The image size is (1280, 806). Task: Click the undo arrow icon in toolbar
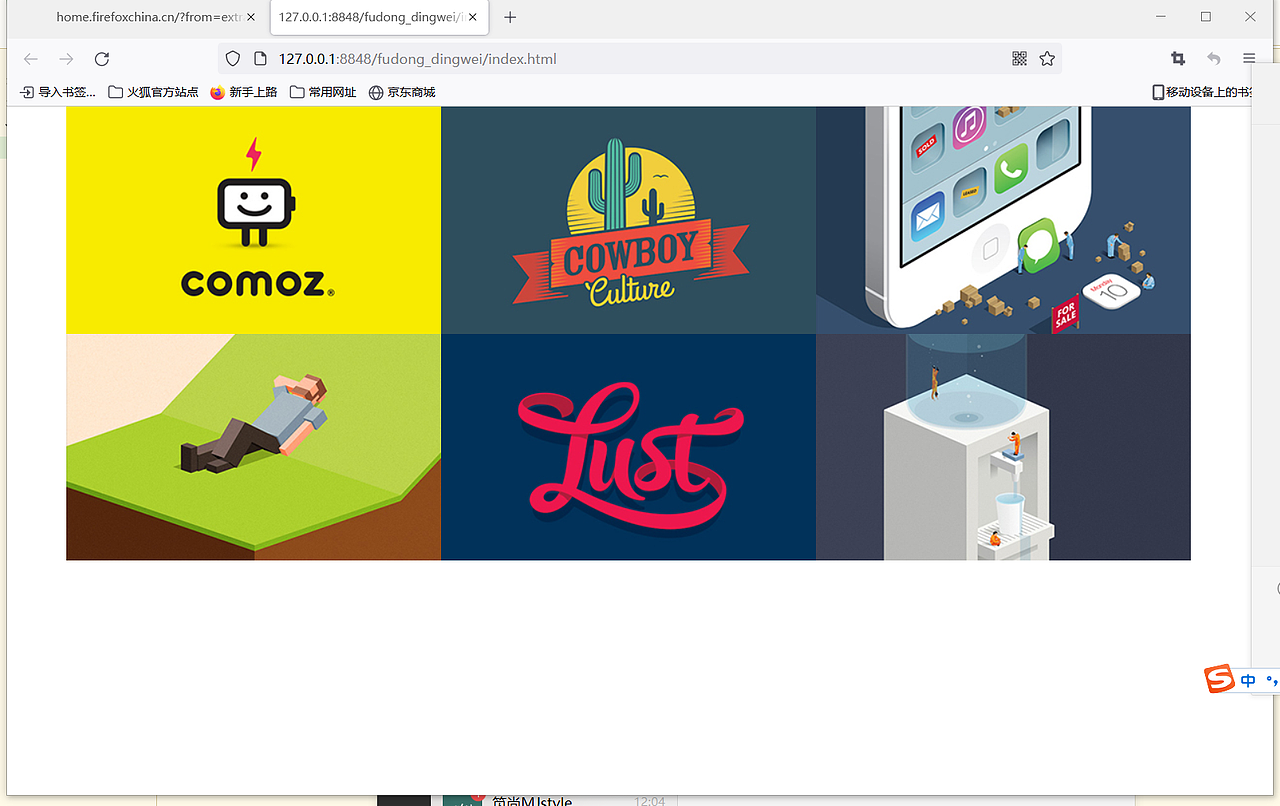(1213, 59)
